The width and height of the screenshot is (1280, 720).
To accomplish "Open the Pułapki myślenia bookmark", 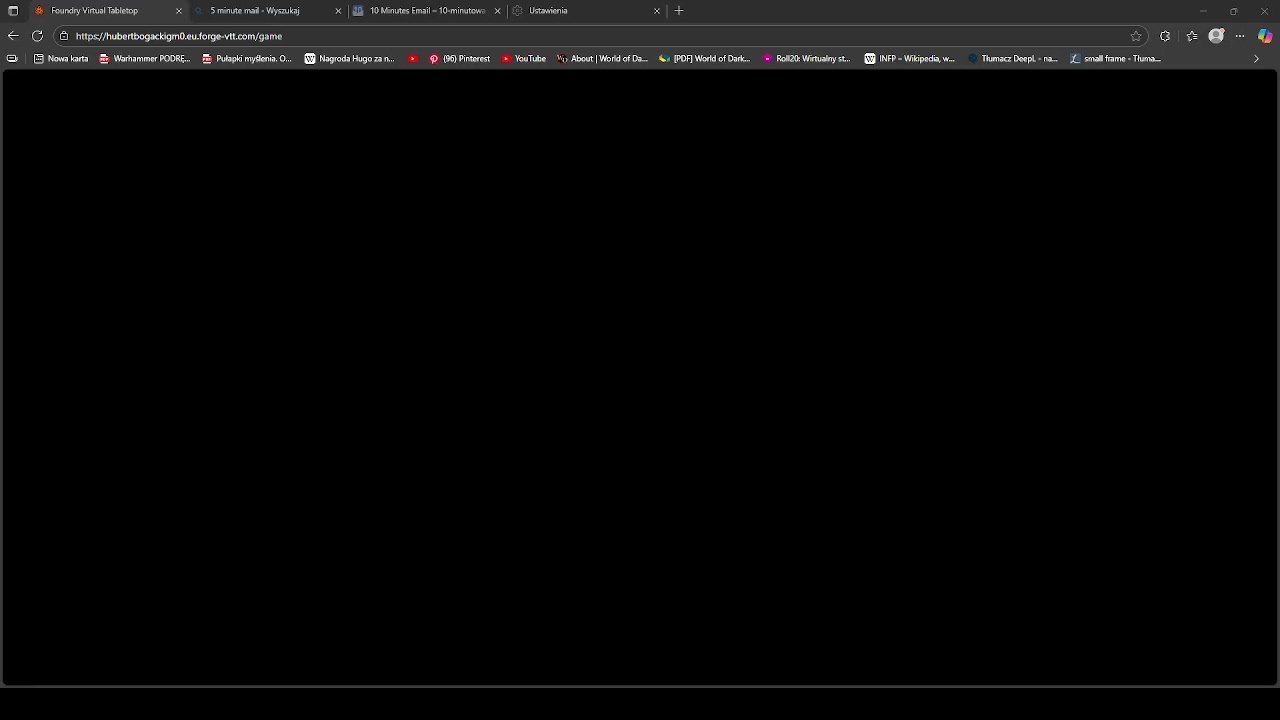I will click(247, 59).
